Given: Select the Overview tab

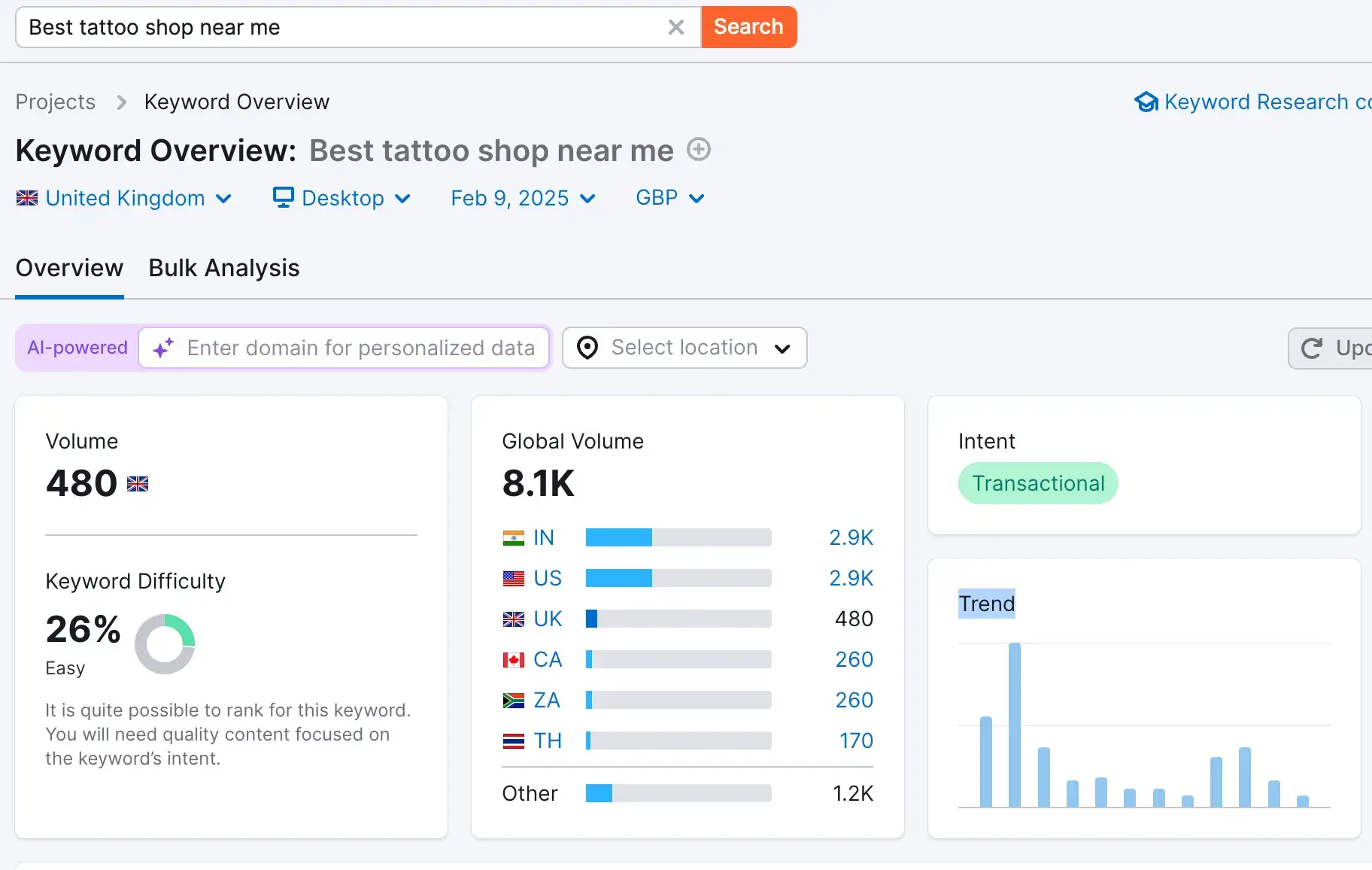Looking at the screenshot, I should tap(69, 268).
